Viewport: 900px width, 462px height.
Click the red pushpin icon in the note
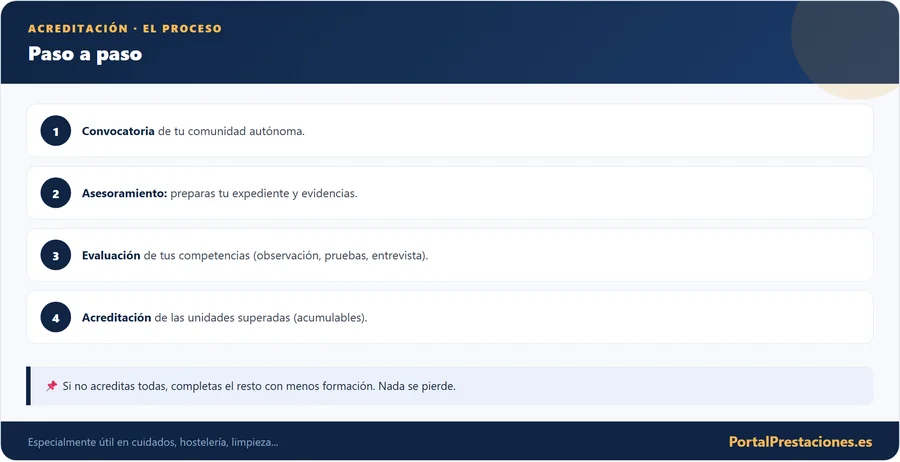pos(52,386)
